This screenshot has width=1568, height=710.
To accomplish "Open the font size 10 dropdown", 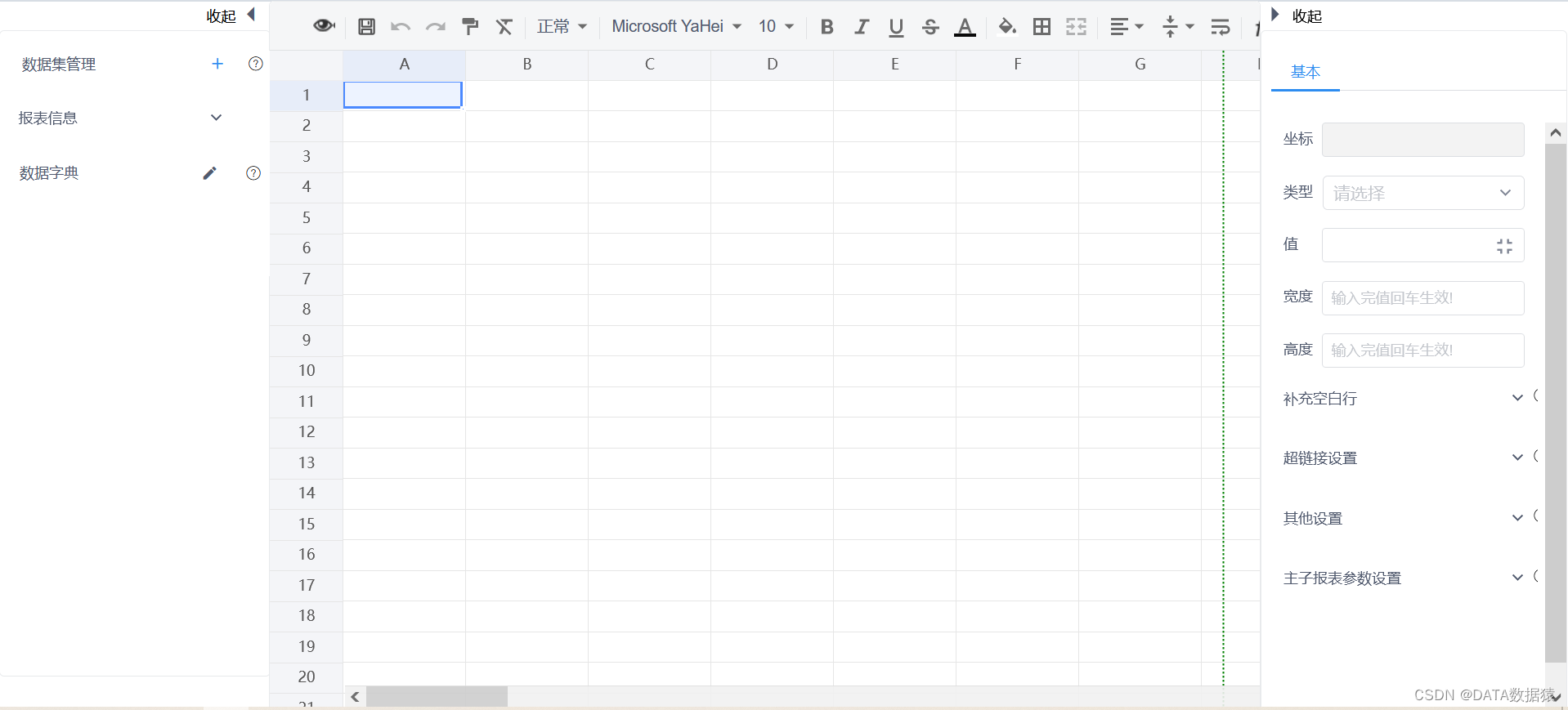I will tap(776, 27).
